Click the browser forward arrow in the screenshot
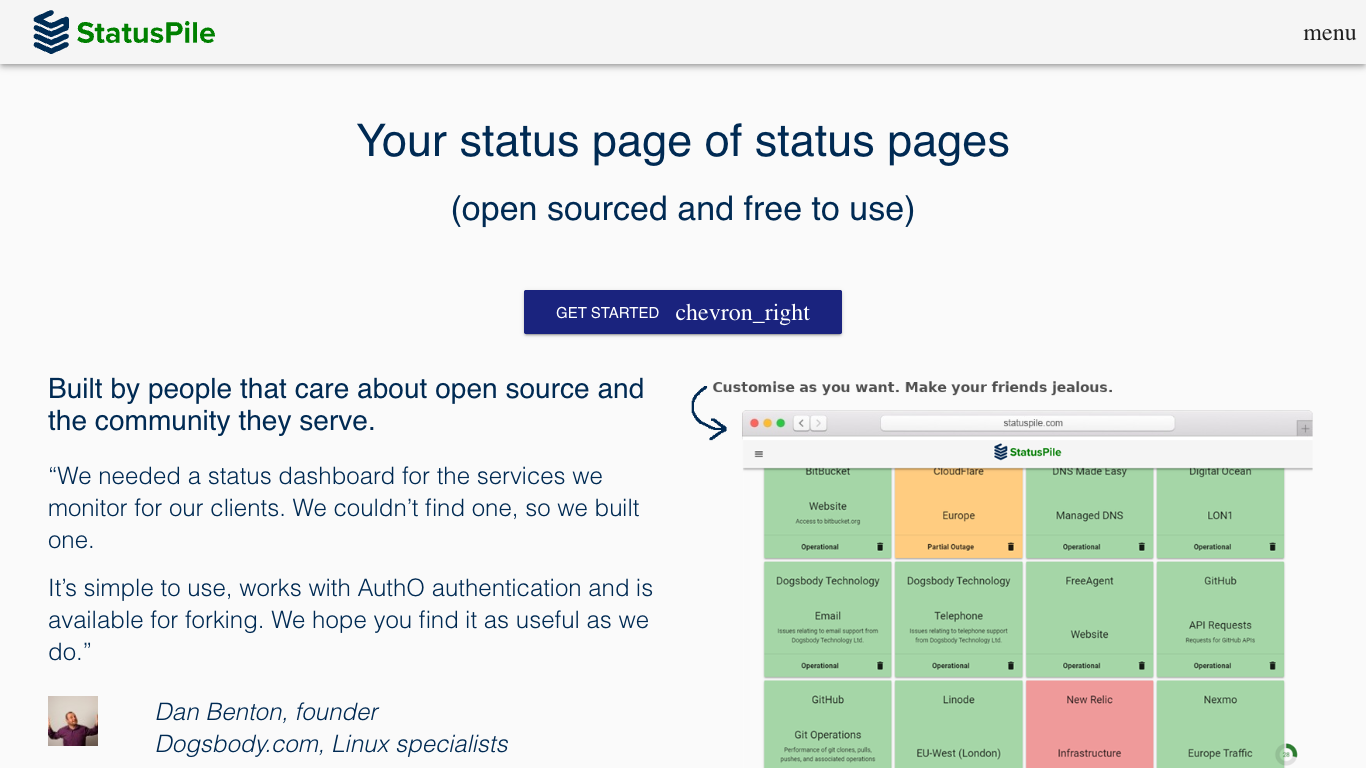Image resolution: width=1366 pixels, height=768 pixels. (818, 423)
